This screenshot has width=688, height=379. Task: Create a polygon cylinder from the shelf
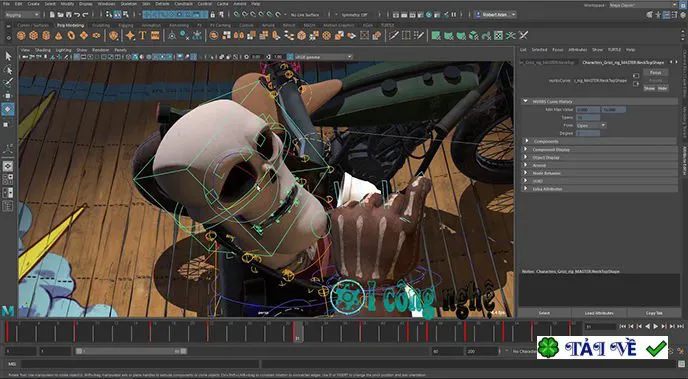tap(46, 36)
